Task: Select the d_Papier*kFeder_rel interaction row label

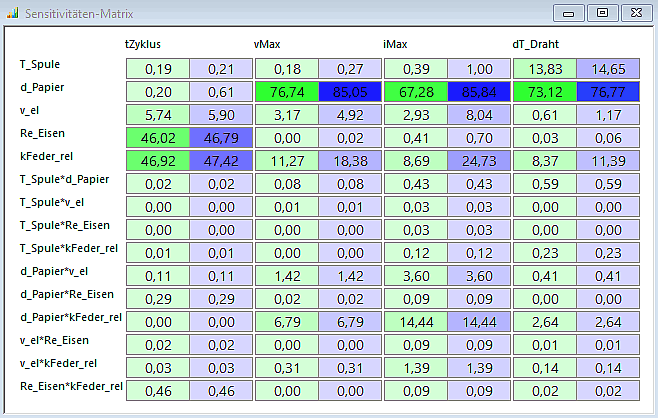Action: (71, 317)
